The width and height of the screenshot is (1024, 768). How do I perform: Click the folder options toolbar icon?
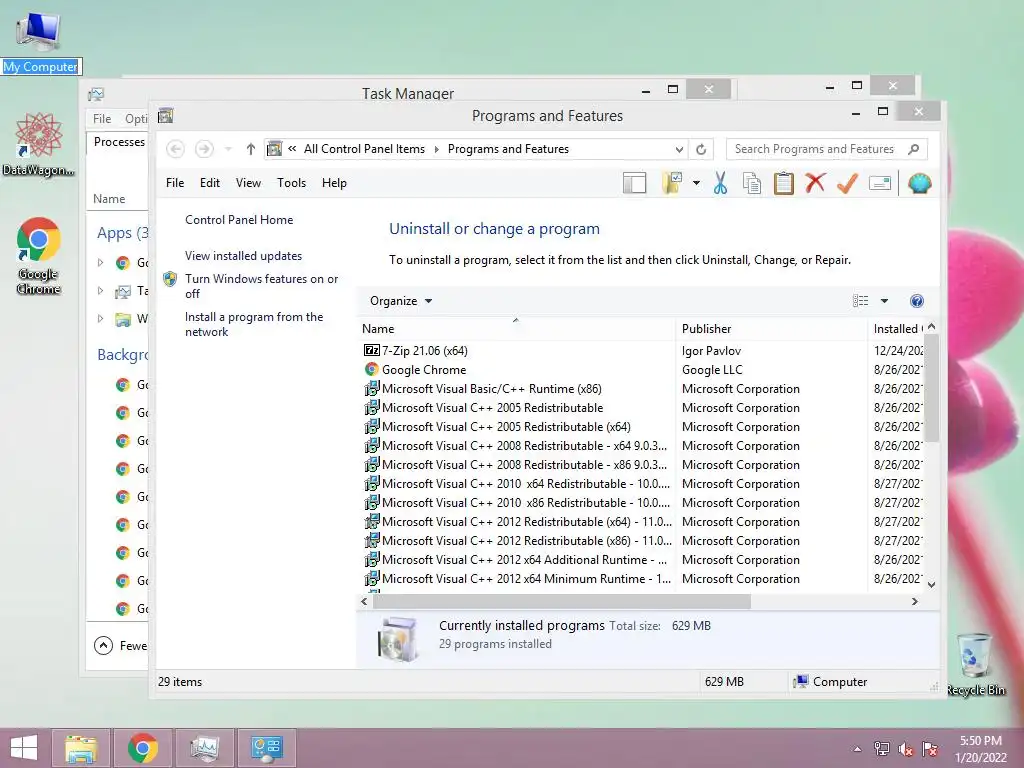[672, 184]
